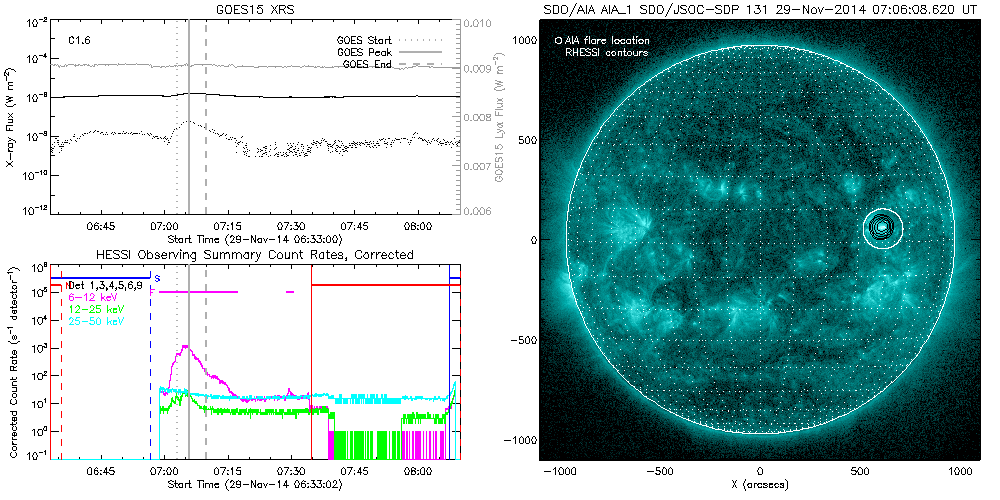The image size is (1000, 500).
Task: Click the HESSI Observing Summary Count Rates title
Action: (256, 255)
